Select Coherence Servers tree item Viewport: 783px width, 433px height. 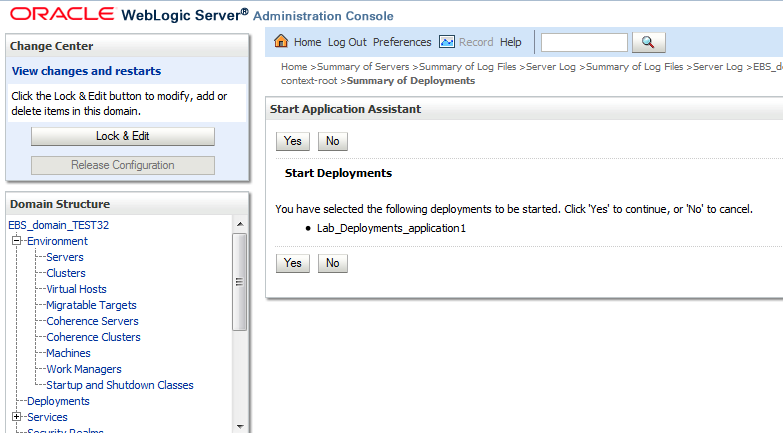92,321
